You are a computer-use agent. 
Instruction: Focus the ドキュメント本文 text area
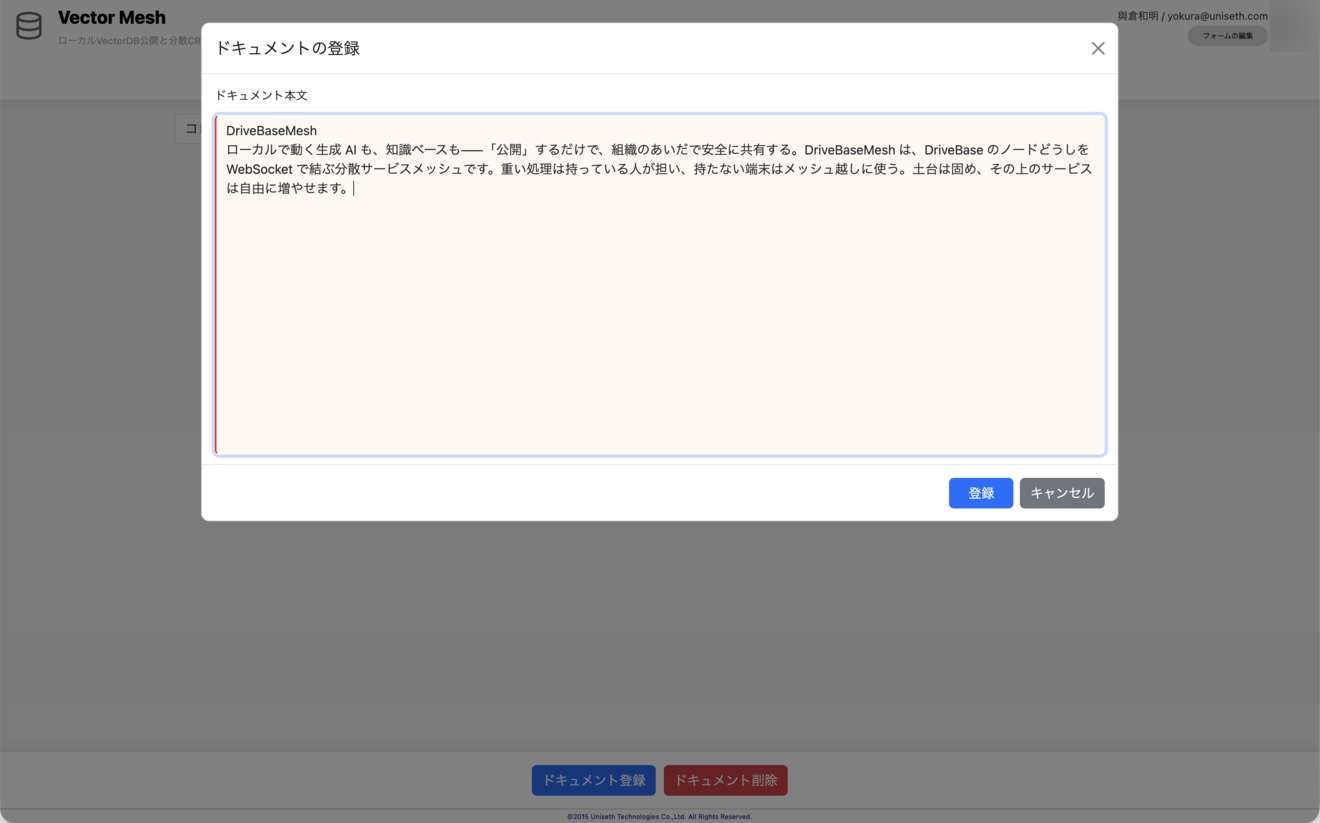coord(660,285)
